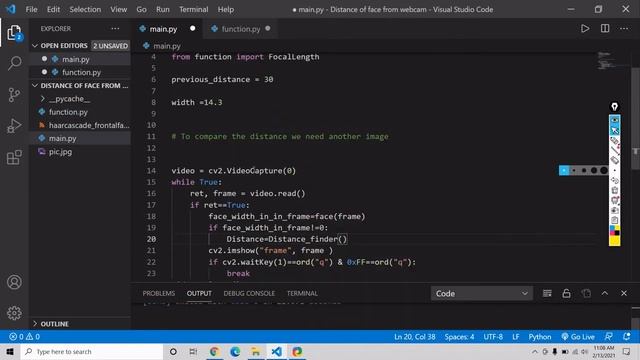Screen dimensions: 640x360
Task: Open File Explorer from the taskbar
Action: [256, 351]
